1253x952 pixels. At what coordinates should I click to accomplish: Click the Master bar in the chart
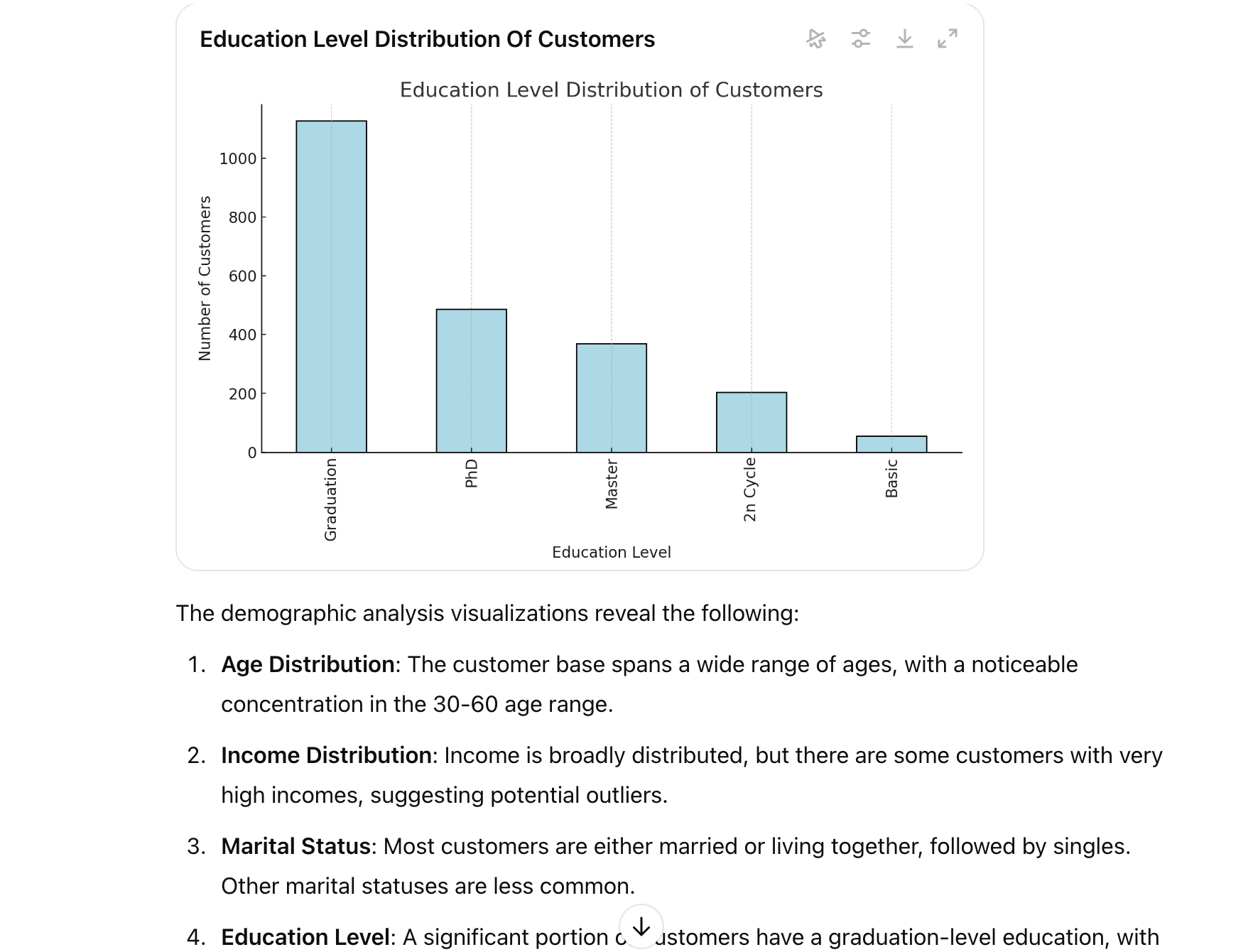(x=611, y=398)
